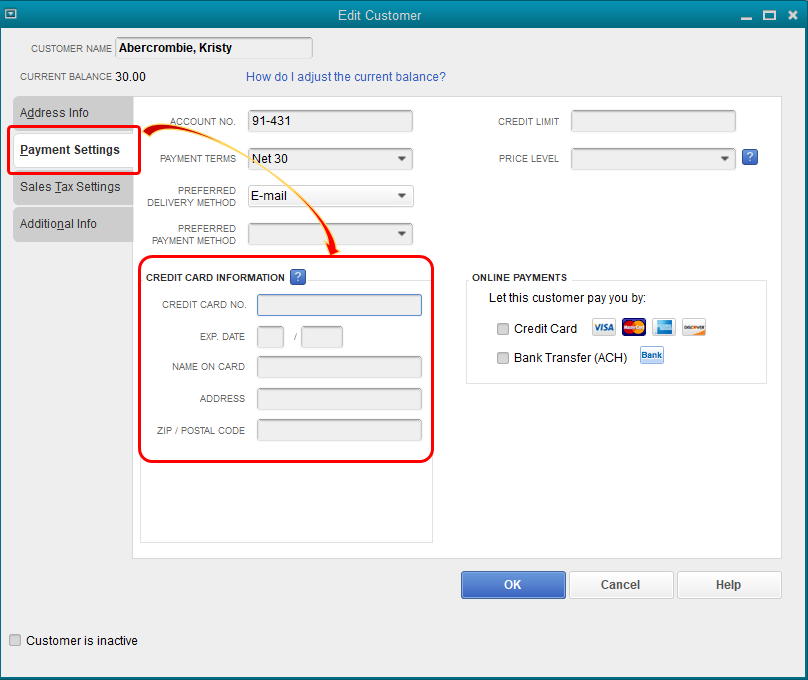Select the current balance value 30.00
808x680 pixels.
point(130,77)
